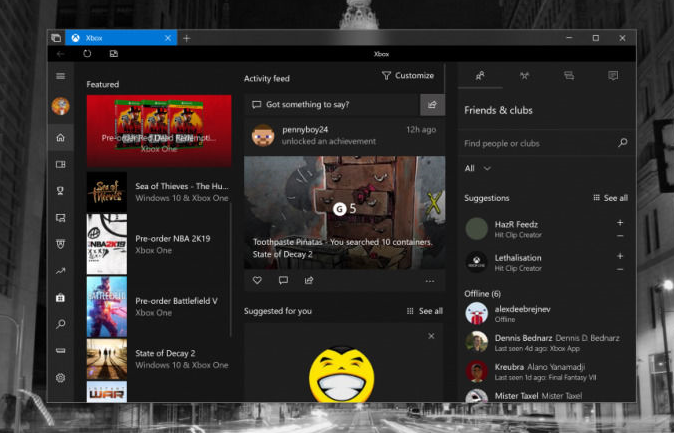
Task: Add a new tab with plus
Action: [x=187, y=38]
